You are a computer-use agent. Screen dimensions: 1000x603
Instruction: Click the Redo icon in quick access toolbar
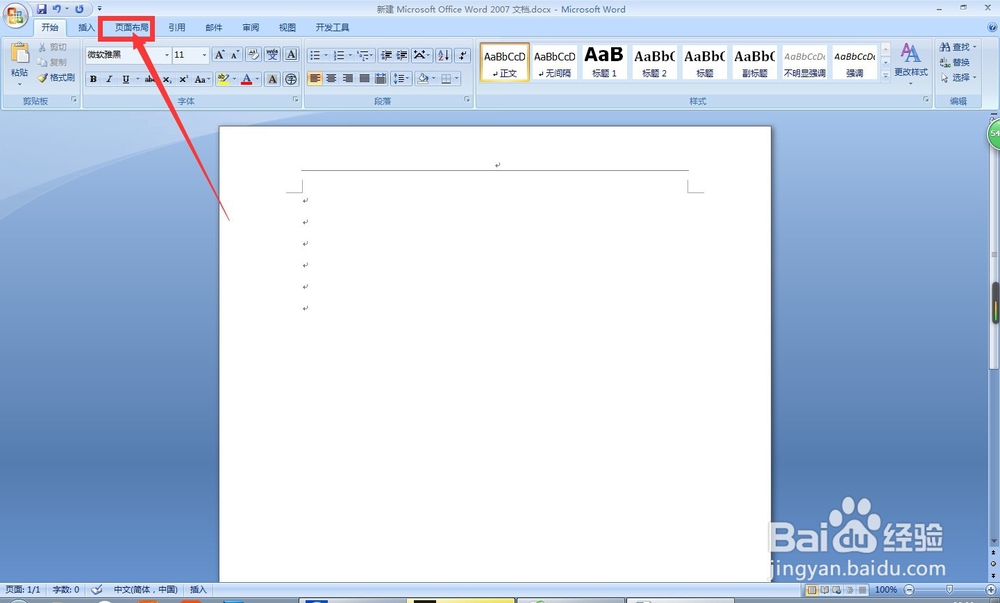pos(79,9)
